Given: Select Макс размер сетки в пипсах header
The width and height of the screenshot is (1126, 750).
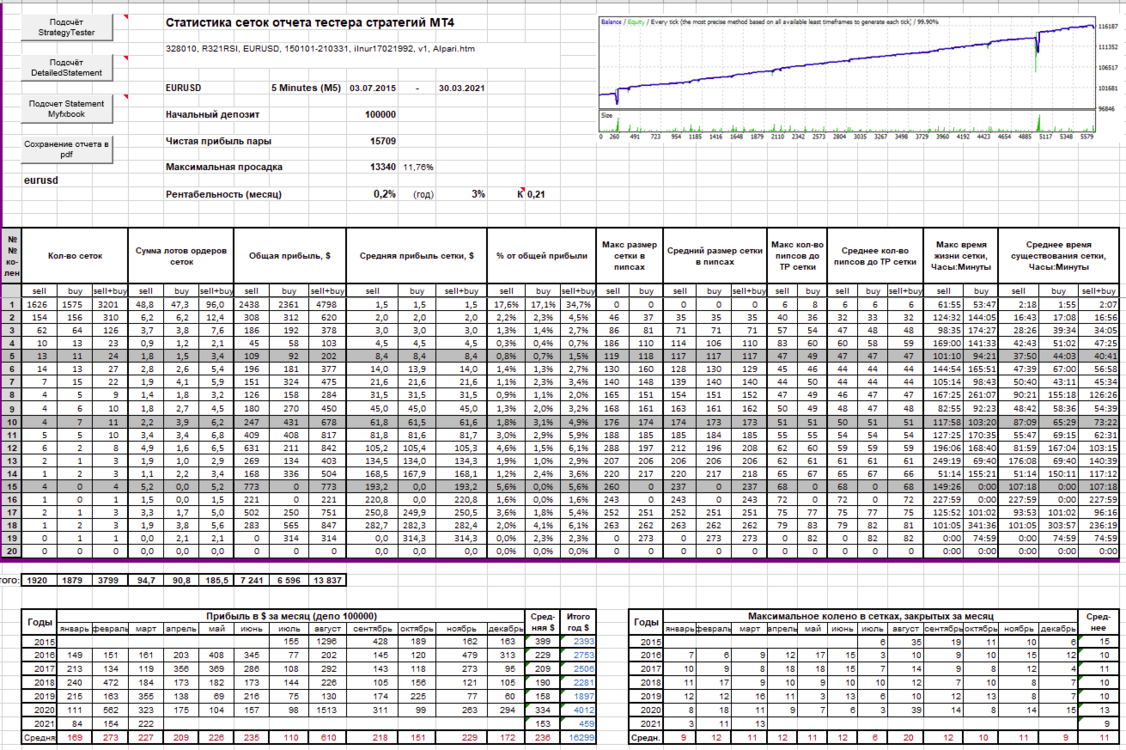Looking at the screenshot, I should point(630,256).
